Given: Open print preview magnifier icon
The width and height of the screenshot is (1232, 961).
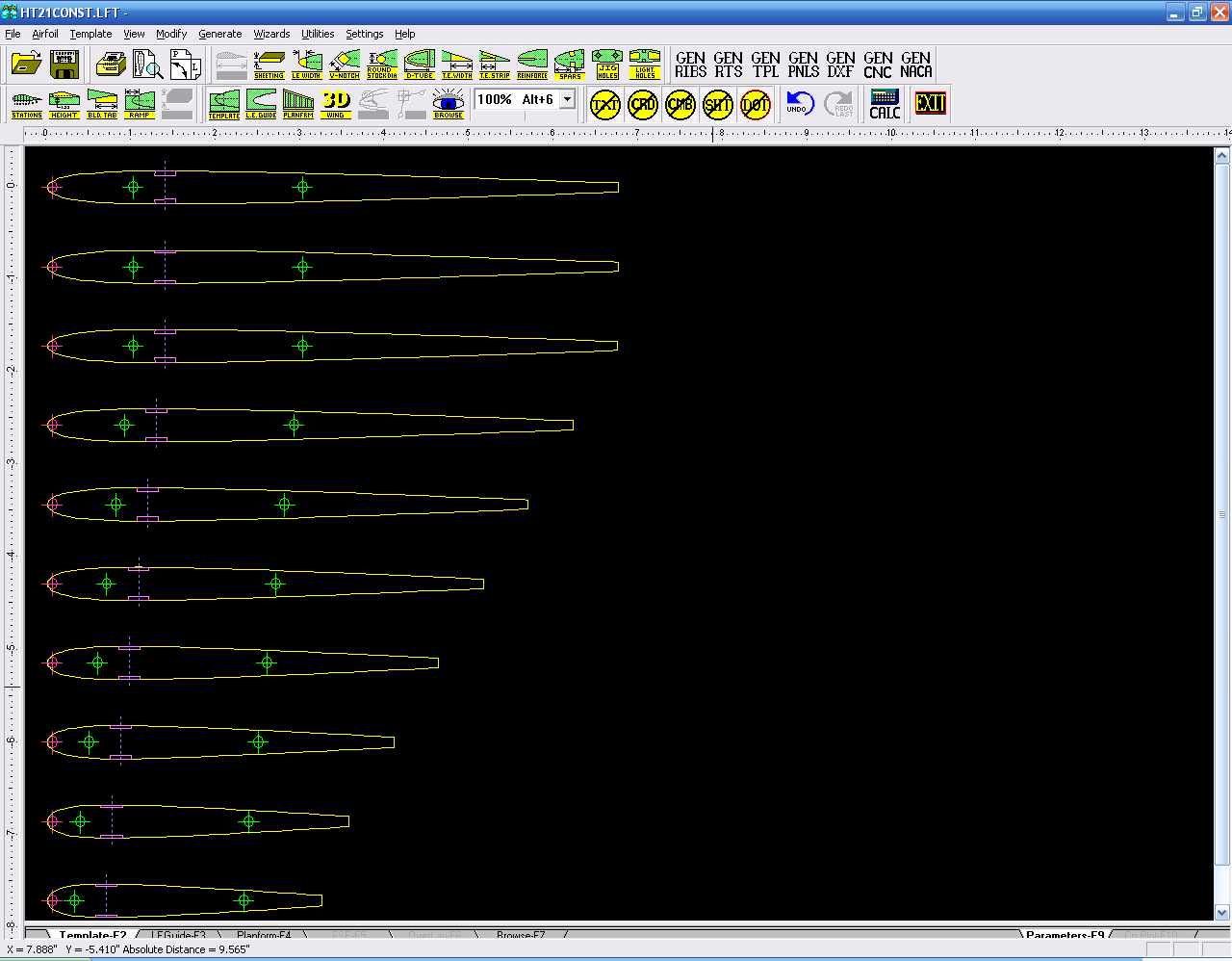Looking at the screenshot, I should pyautogui.click(x=147, y=65).
